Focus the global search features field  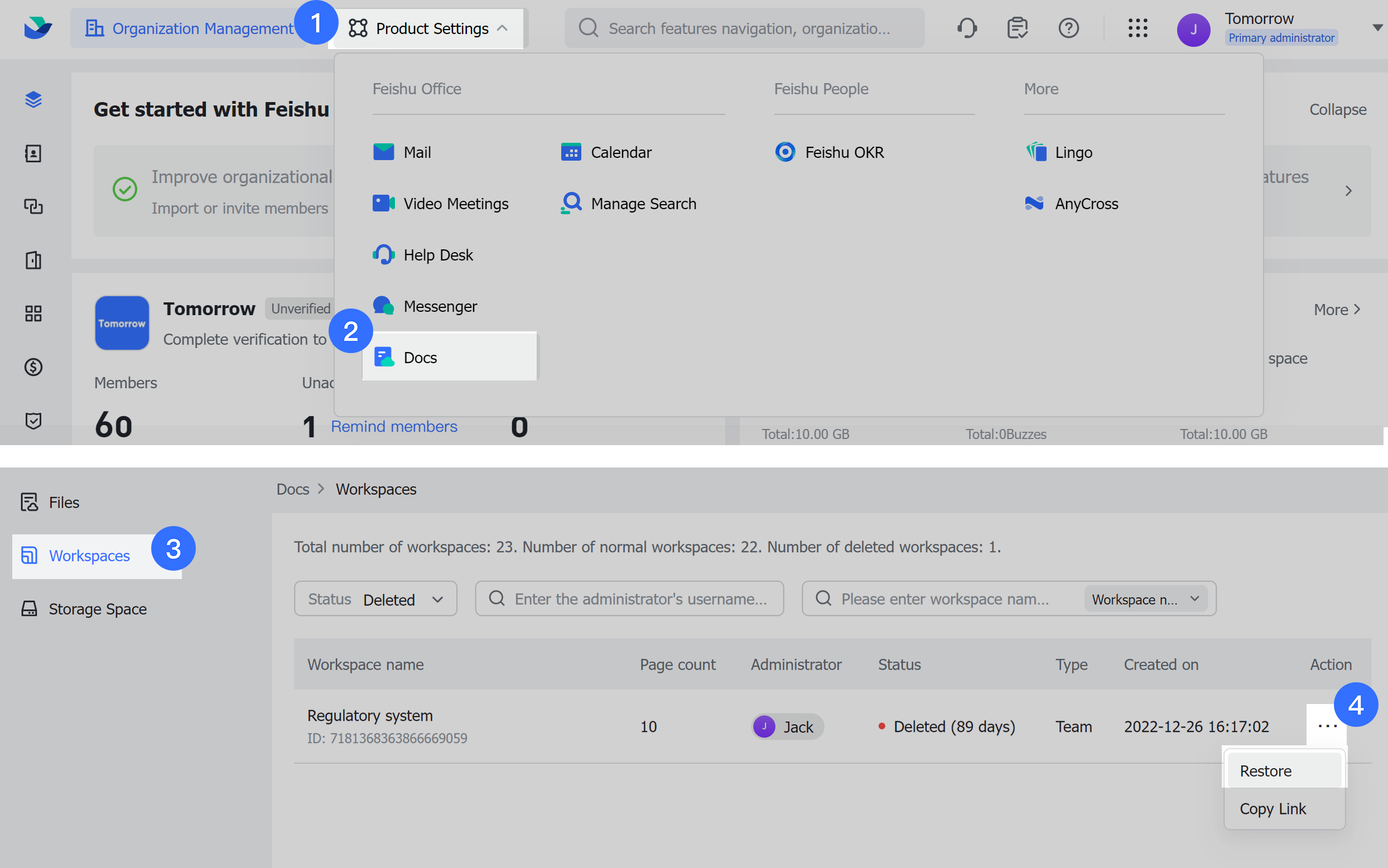coord(744,27)
